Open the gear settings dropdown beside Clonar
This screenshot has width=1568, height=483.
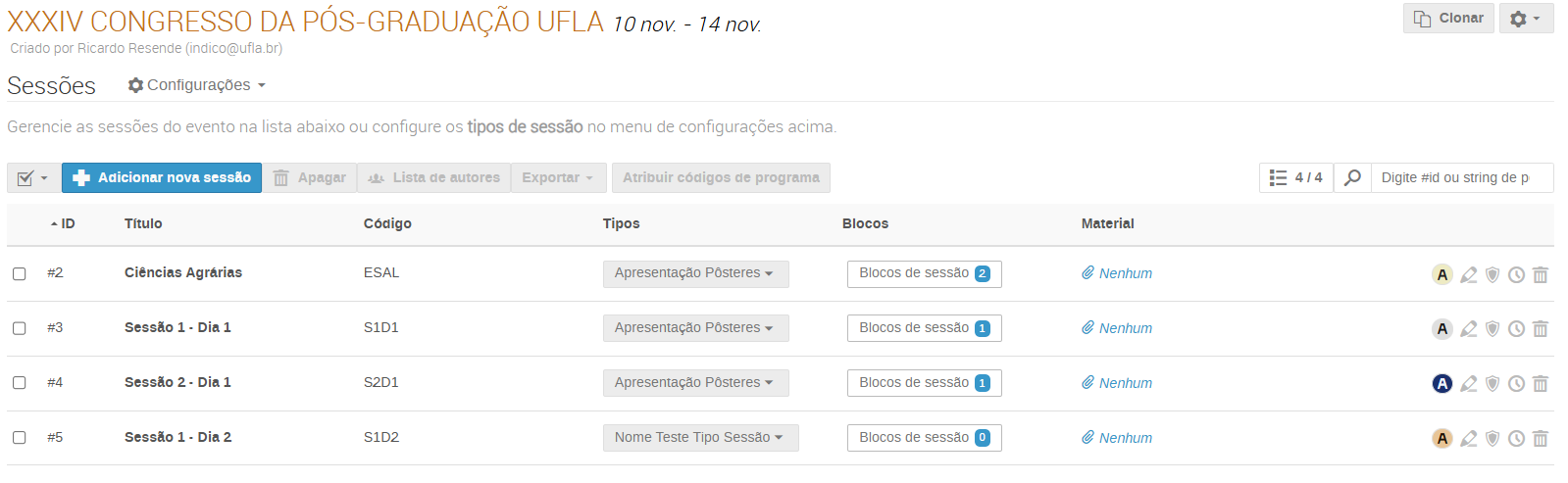[x=1526, y=19]
